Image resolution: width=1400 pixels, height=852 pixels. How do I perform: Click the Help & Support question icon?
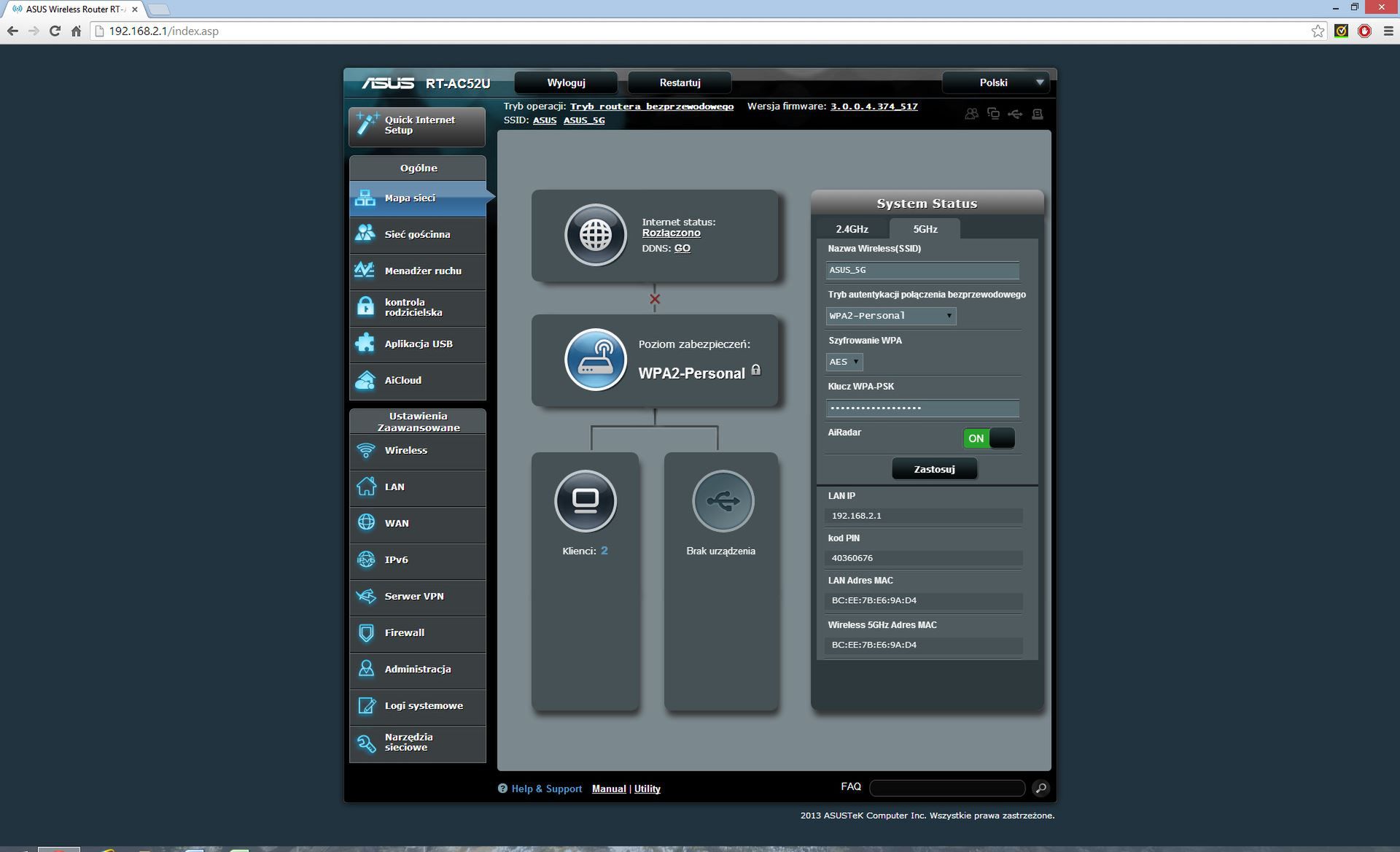(x=502, y=789)
